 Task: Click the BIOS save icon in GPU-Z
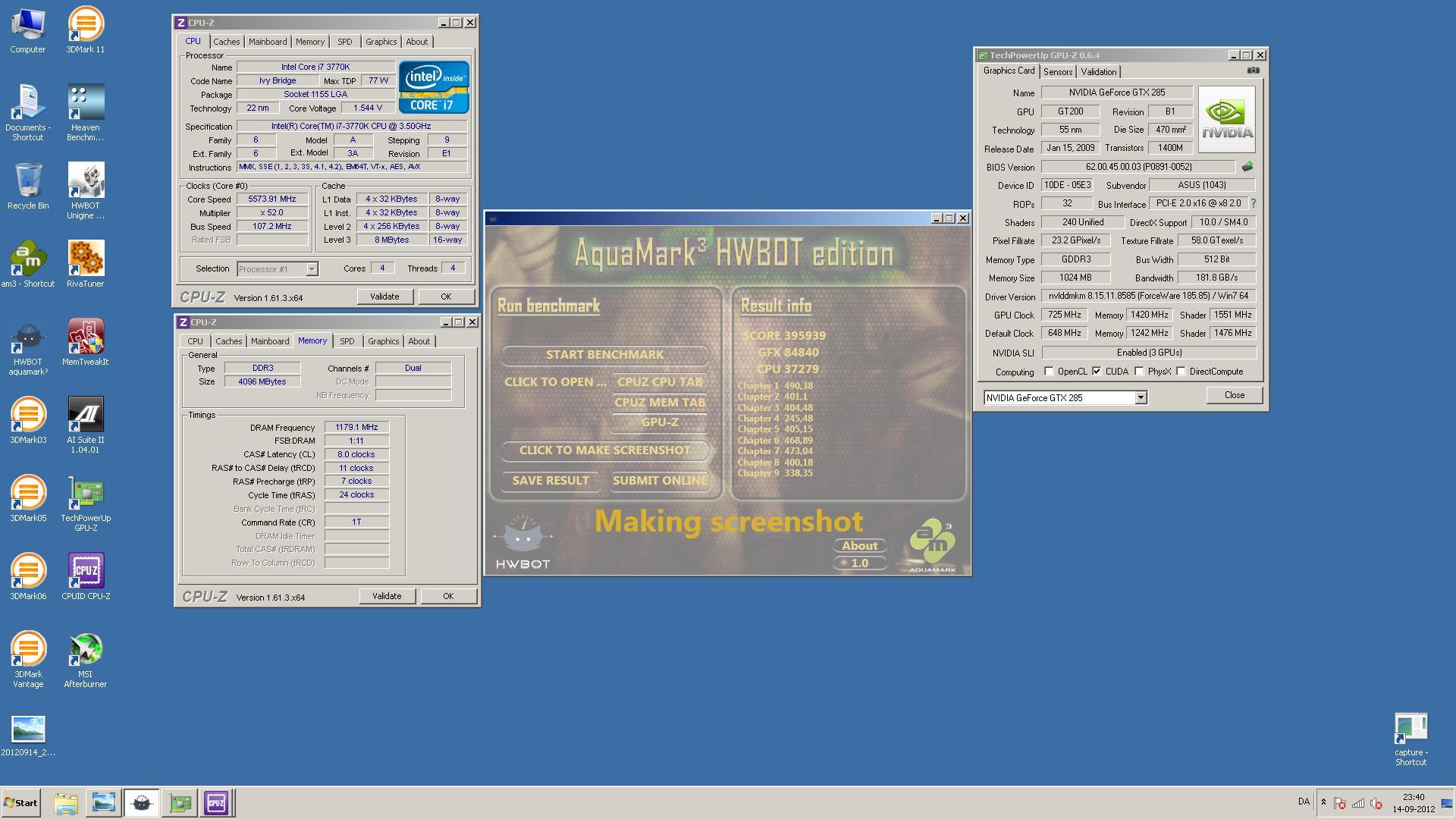pos(1247,166)
